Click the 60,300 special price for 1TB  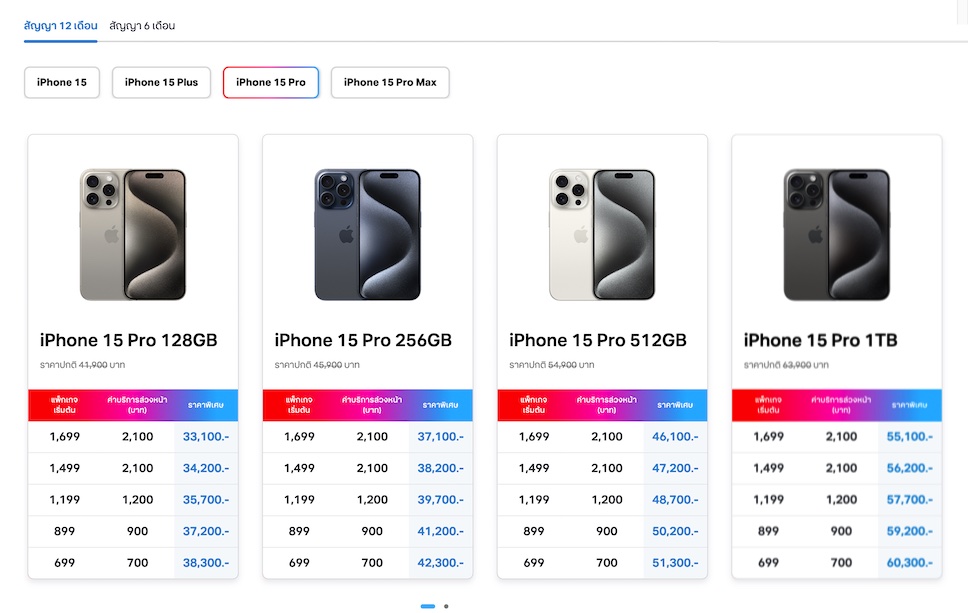point(910,563)
